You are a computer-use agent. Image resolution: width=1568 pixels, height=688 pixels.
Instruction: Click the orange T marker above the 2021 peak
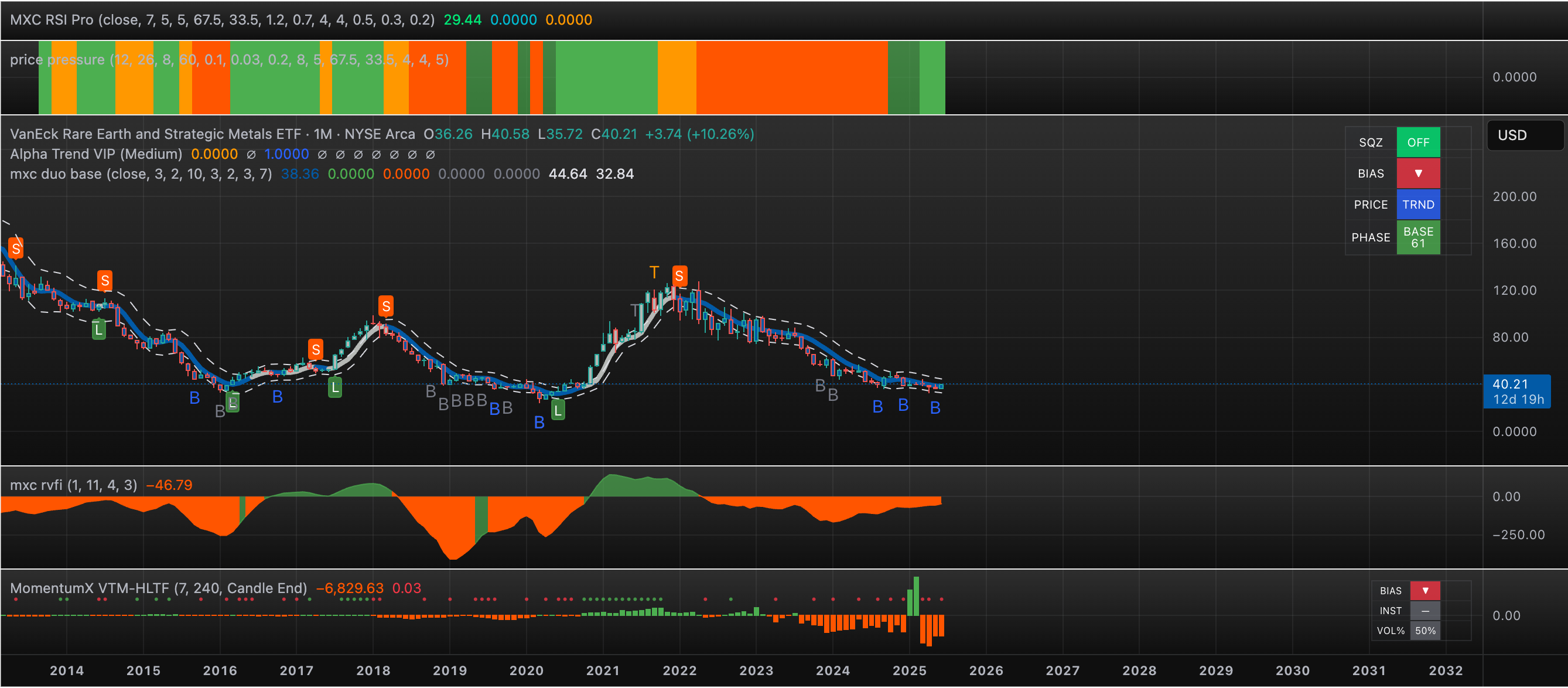tap(654, 272)
